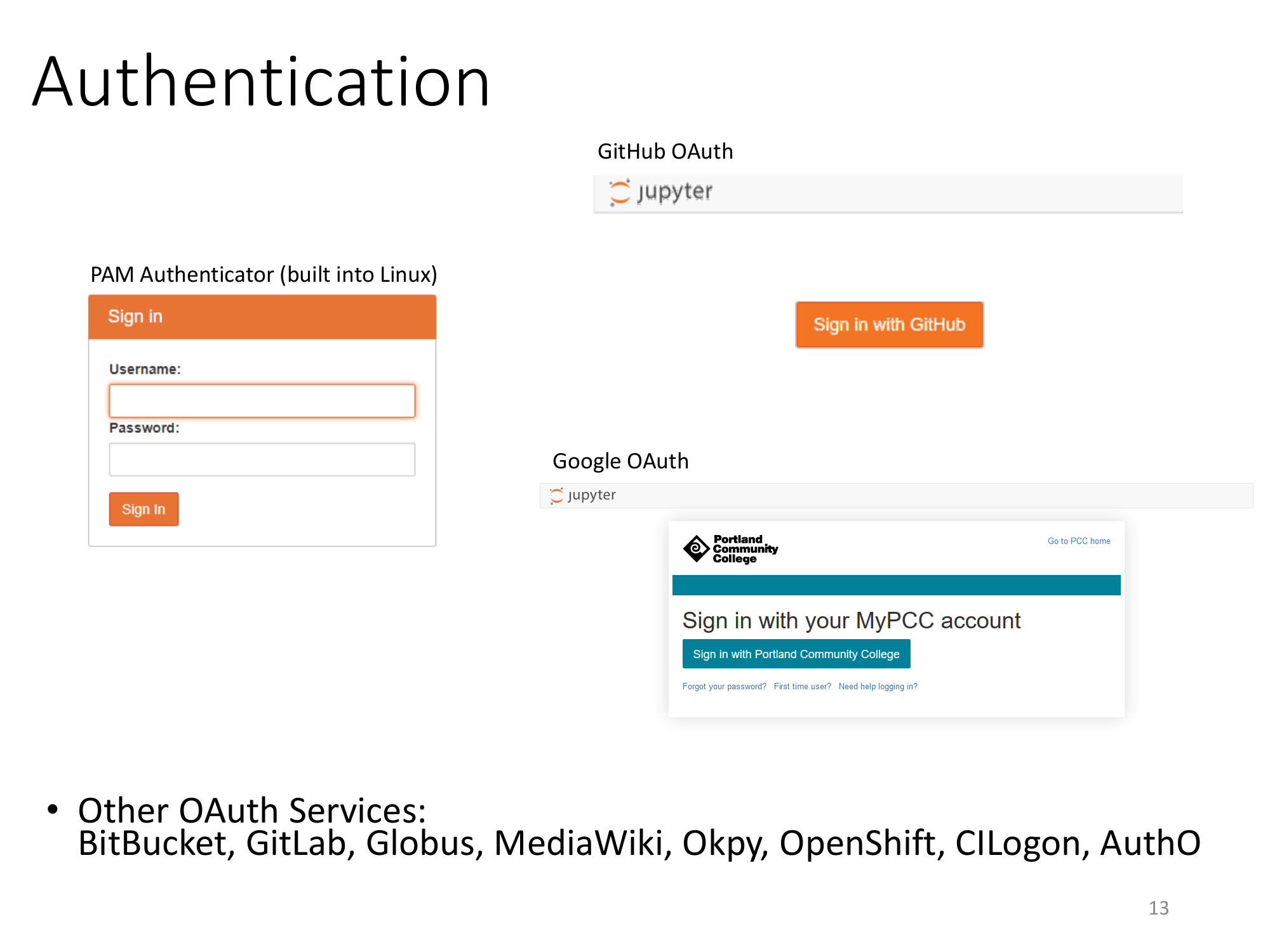Select the PAM Authenticator caption text
This screenshot has width=1270, height=952.
pos(264,275)
